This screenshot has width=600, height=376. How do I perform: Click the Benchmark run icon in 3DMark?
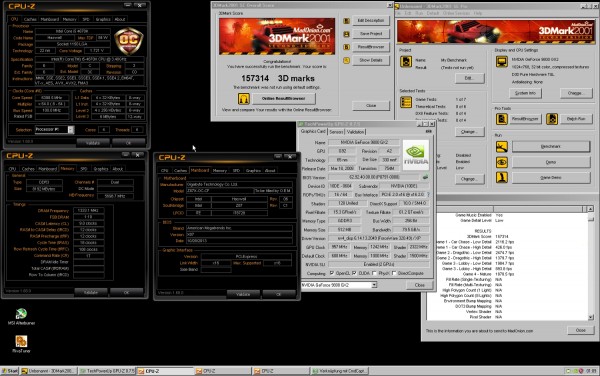coord(502,146)
